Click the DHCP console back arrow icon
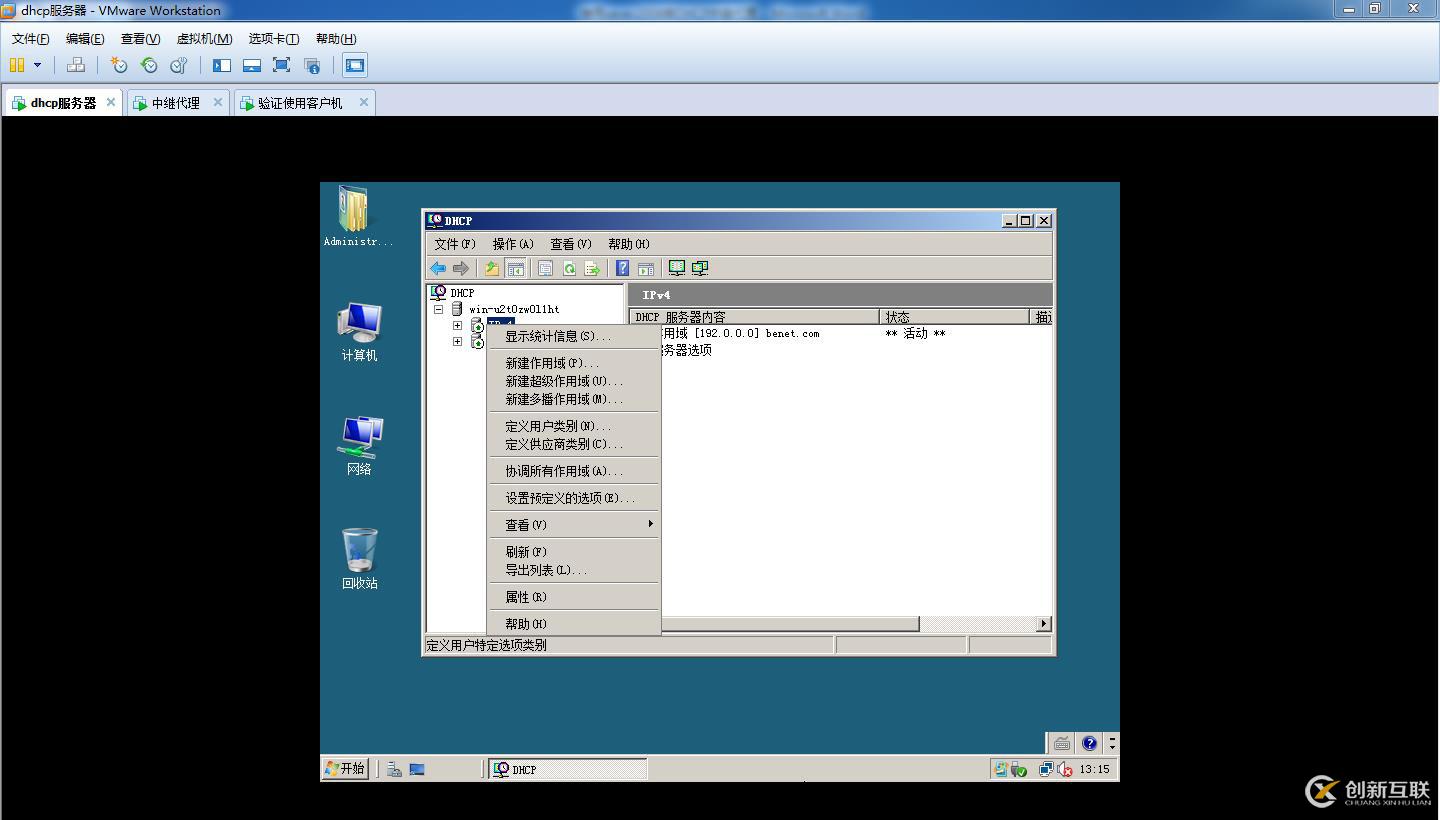 click(x=438, y=268)
